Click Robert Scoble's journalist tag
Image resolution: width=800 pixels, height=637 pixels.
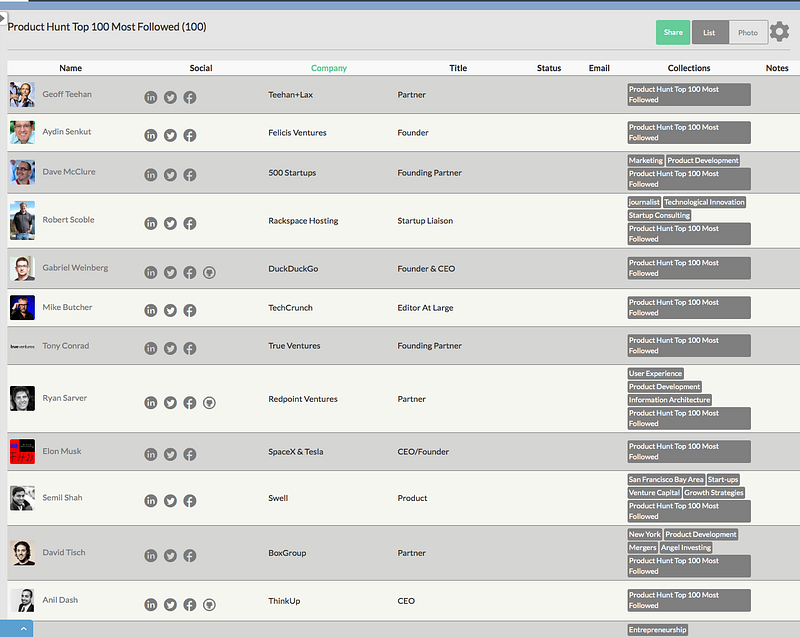[644, 202]
